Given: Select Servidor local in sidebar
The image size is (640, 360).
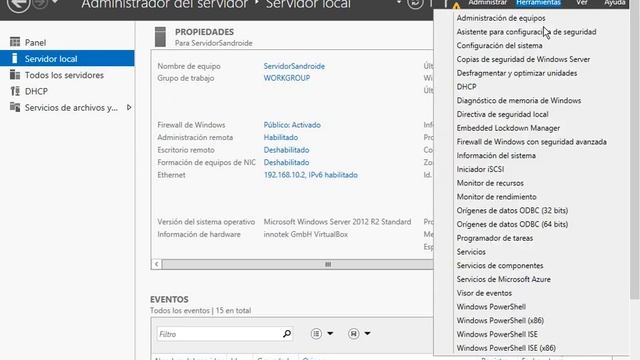Looking at the screenshot, I should click(x=67, y=59).
